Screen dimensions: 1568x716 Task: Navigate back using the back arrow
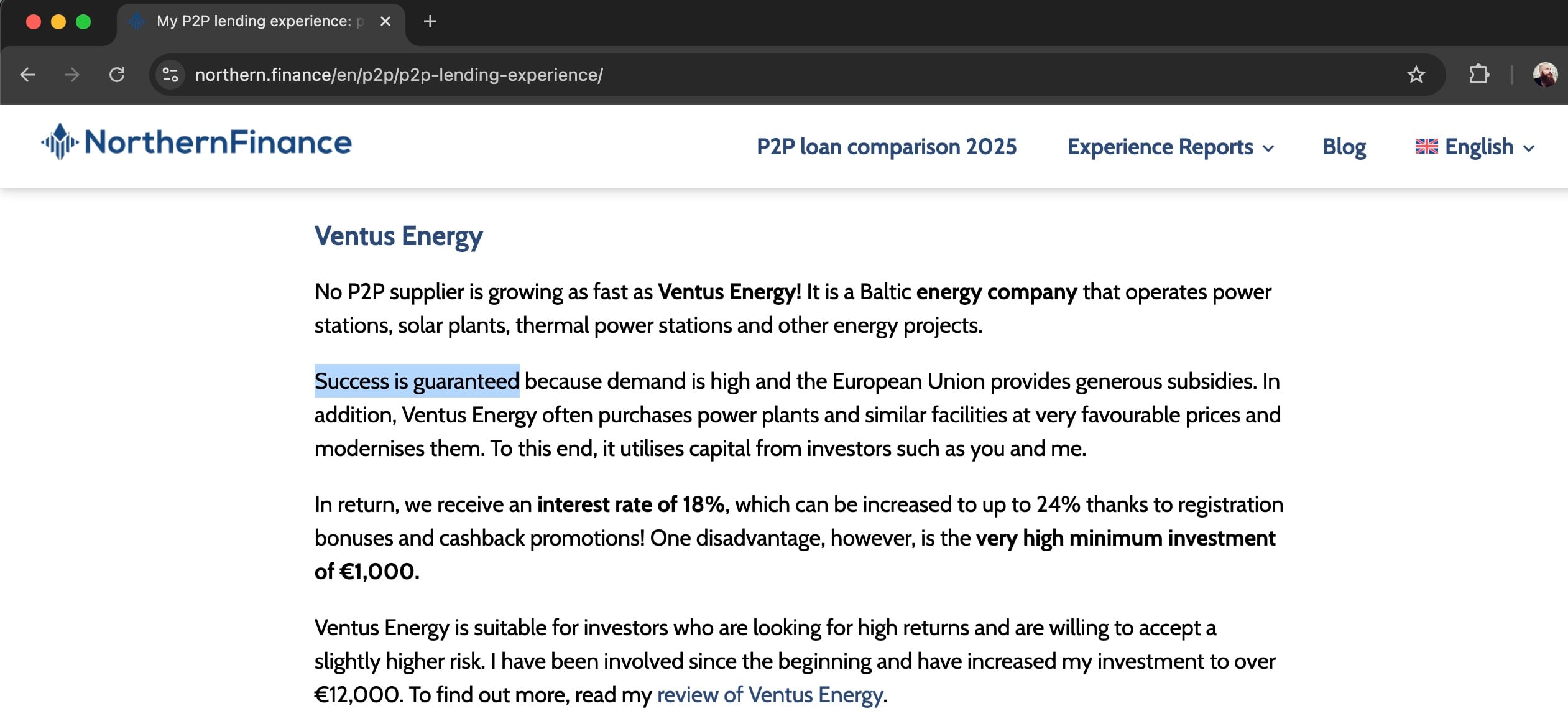coord(27,75)
